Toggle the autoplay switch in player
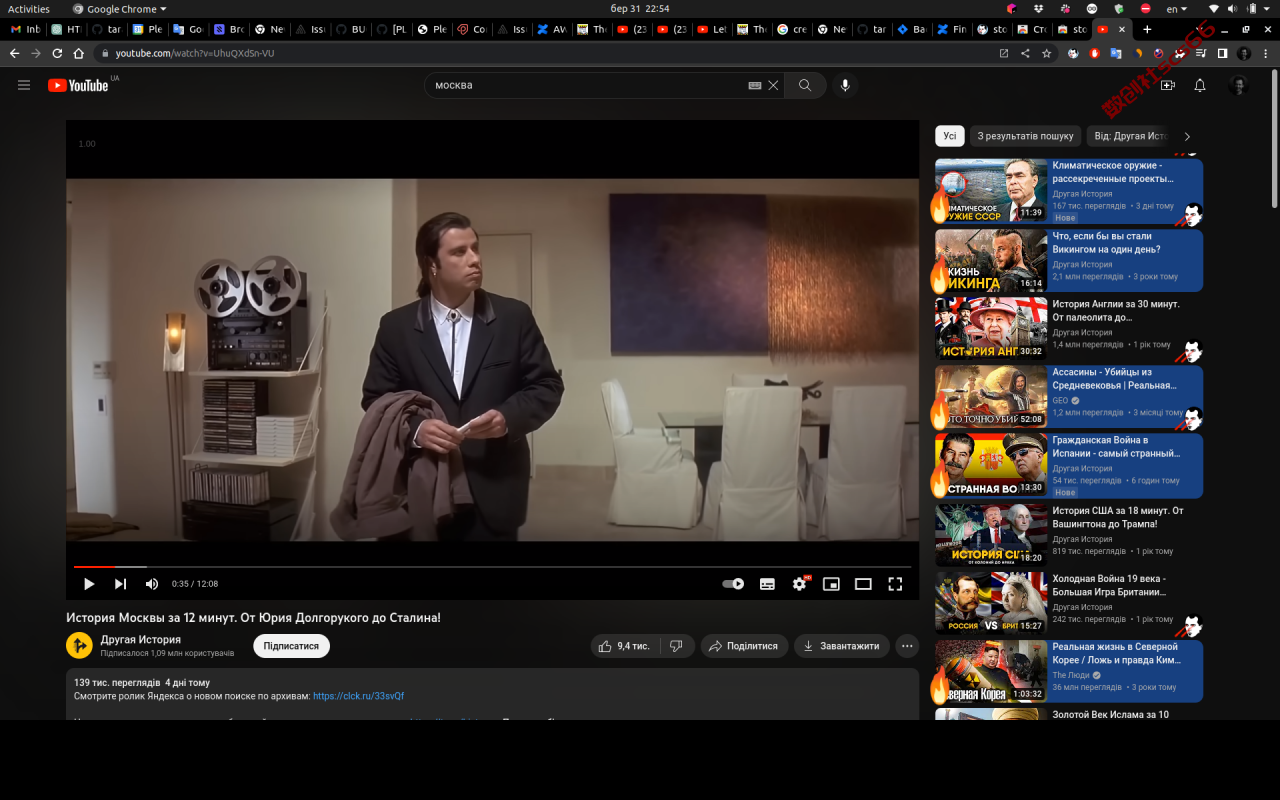 click(x=734, y=584)
